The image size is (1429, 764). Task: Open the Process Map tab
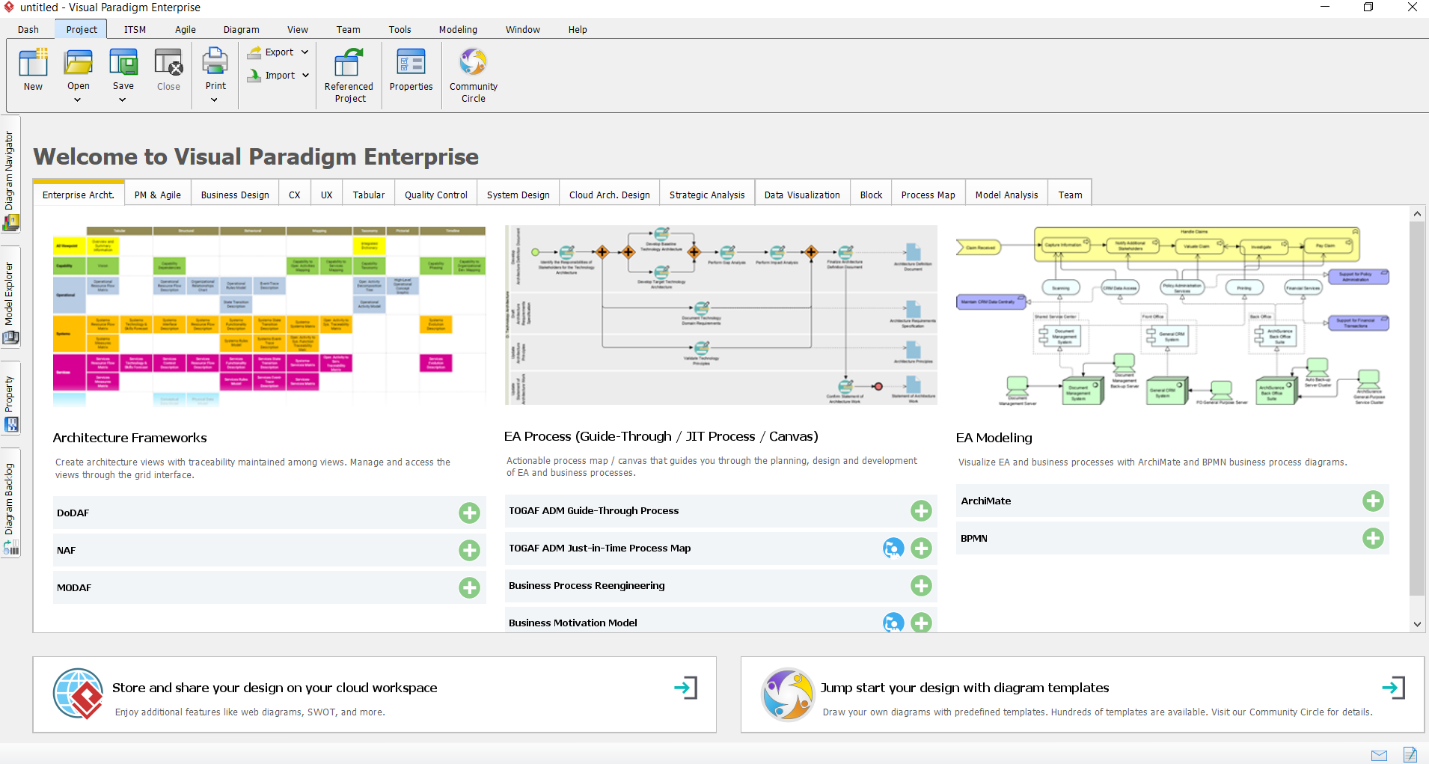tap(928, 195)
